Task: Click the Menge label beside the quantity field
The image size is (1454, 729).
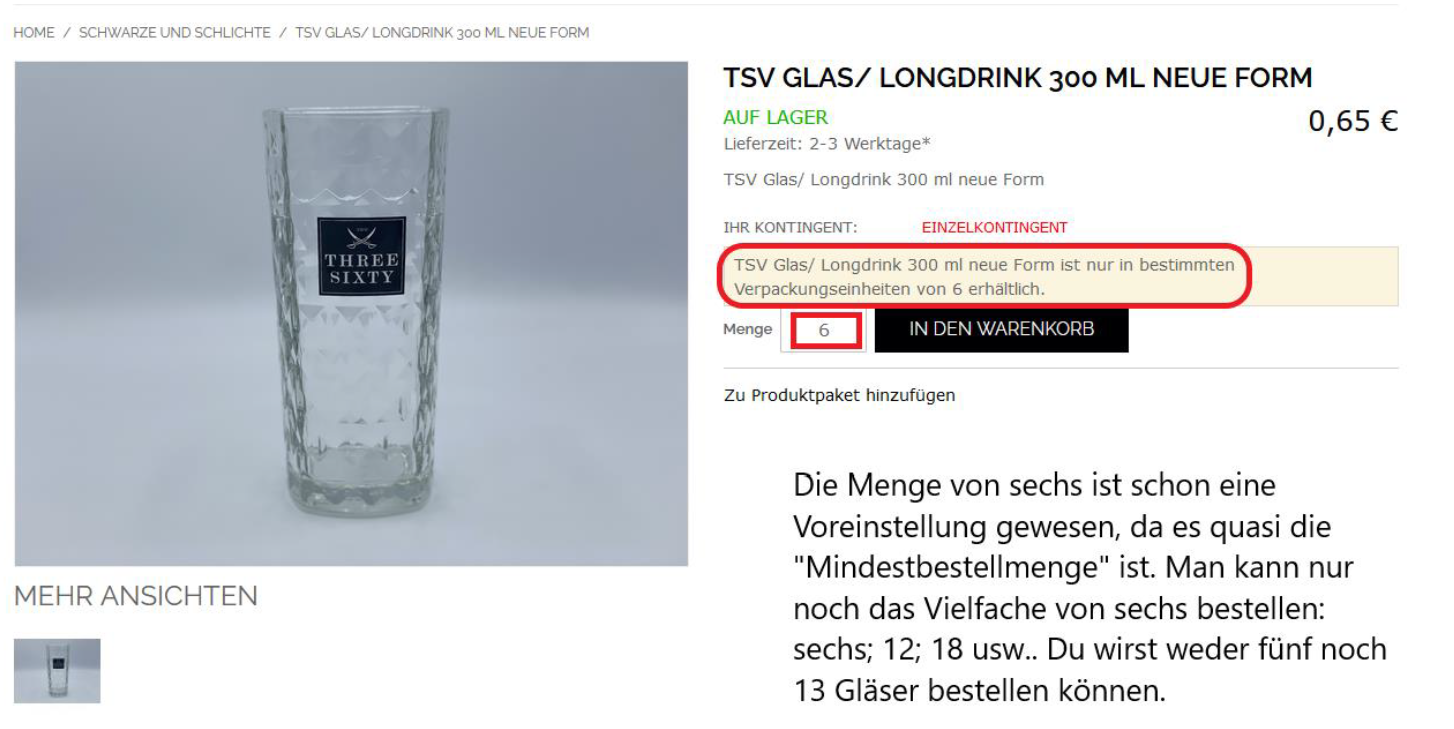Action: coord(747,330)
